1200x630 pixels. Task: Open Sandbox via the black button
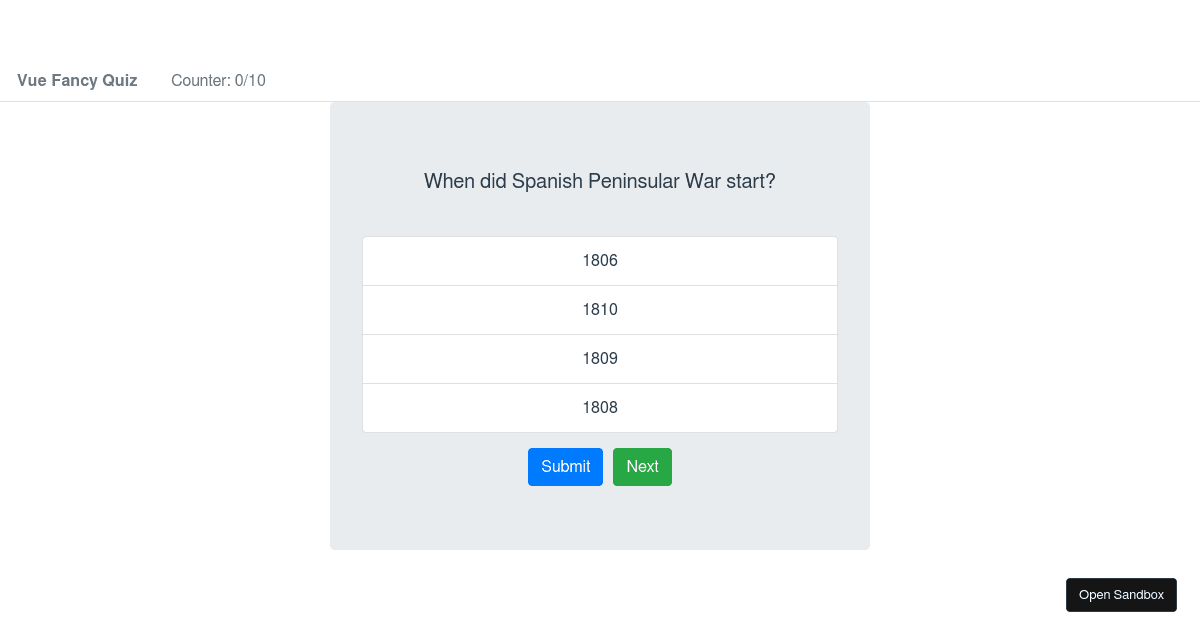(1121, 595)
